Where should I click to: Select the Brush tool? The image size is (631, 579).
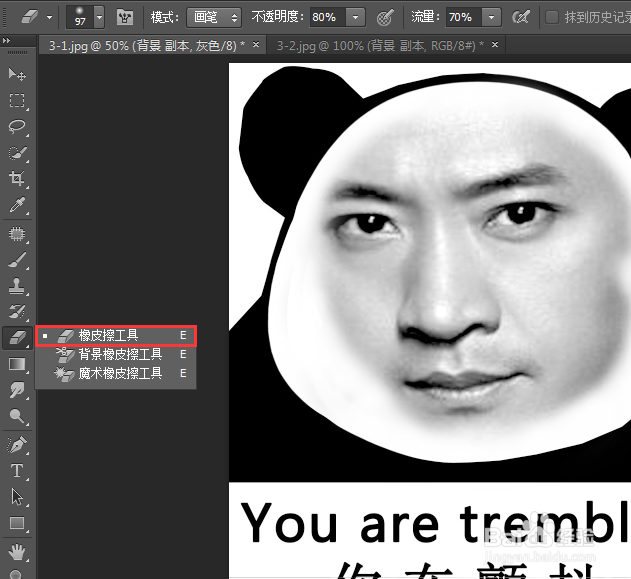point(17,260)
